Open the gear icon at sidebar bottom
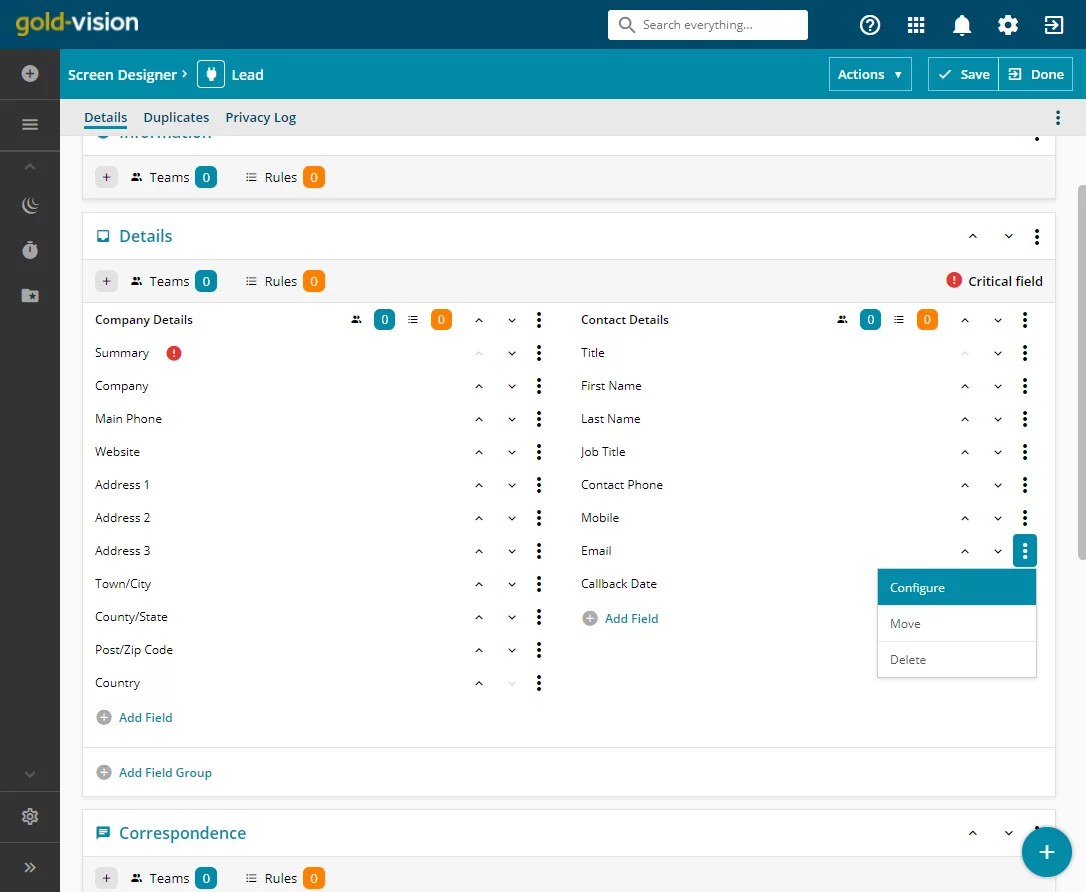The height and width of the screenshot is (892, 1086). pos(30,817)
